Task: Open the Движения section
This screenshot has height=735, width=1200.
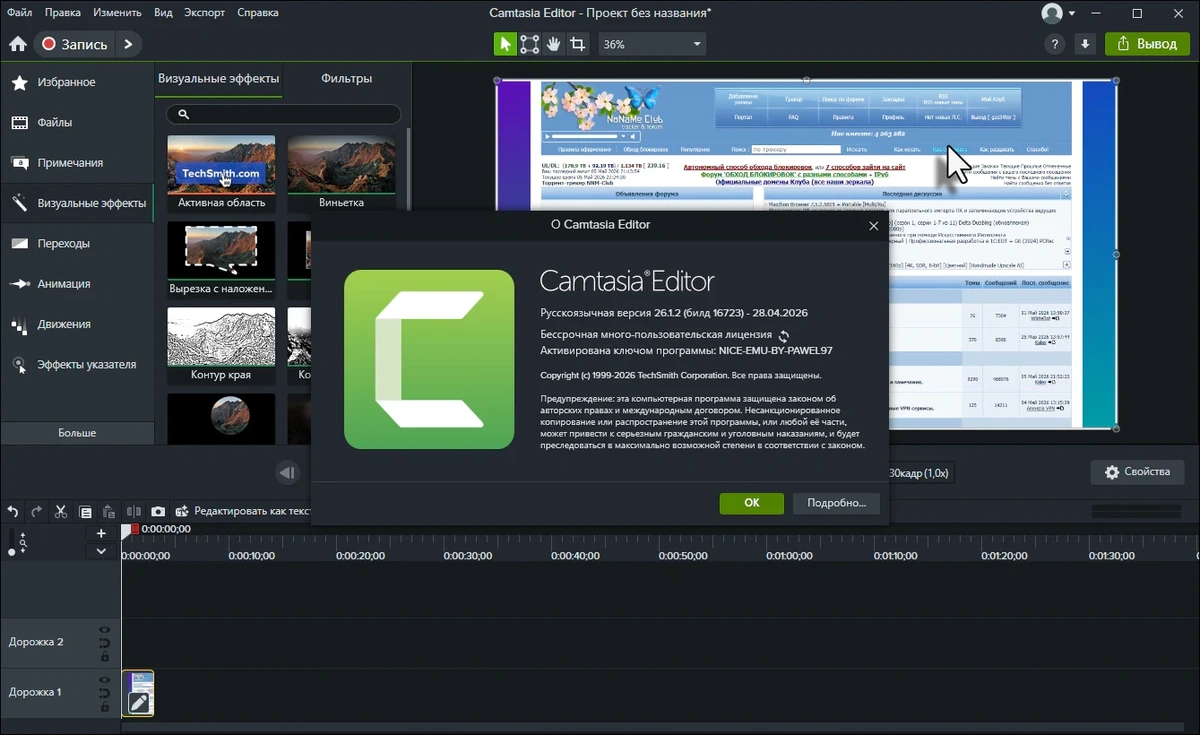Action: [76, 324]
